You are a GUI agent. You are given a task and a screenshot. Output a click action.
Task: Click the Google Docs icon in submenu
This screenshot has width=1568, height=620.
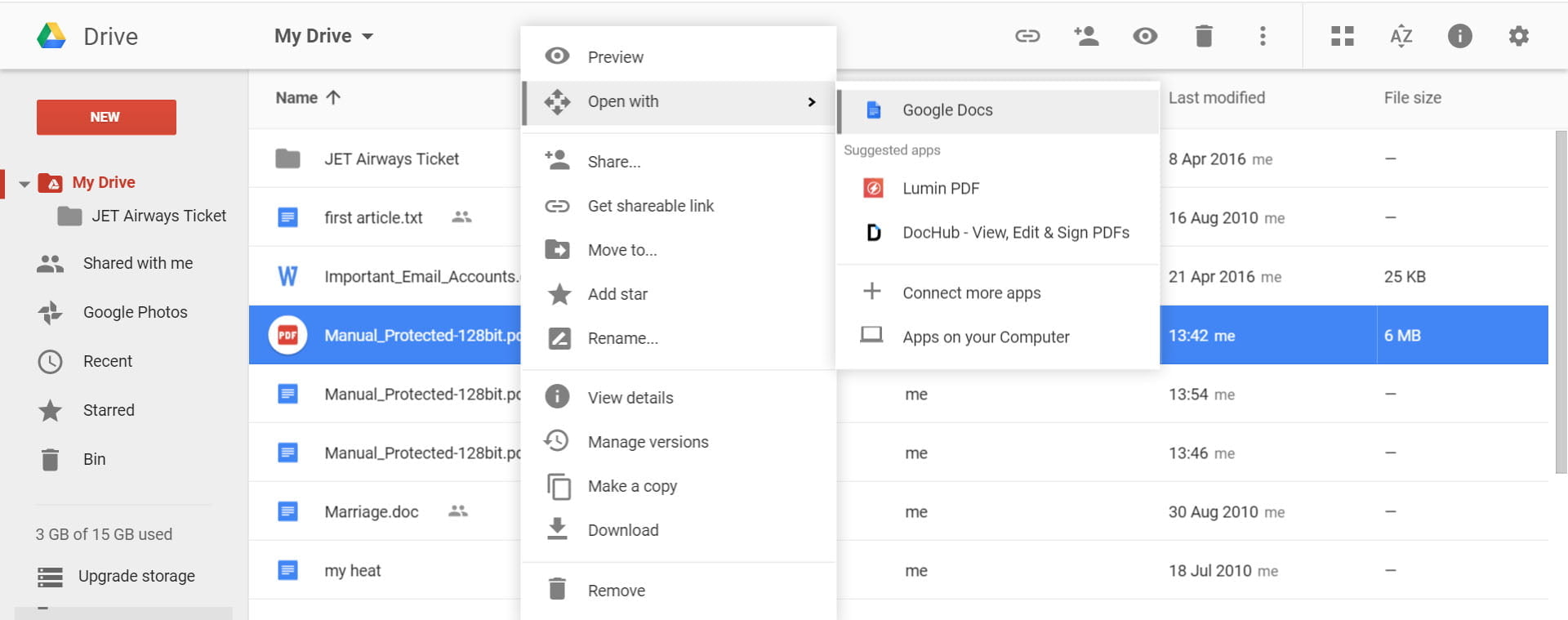tap(873, 109)
